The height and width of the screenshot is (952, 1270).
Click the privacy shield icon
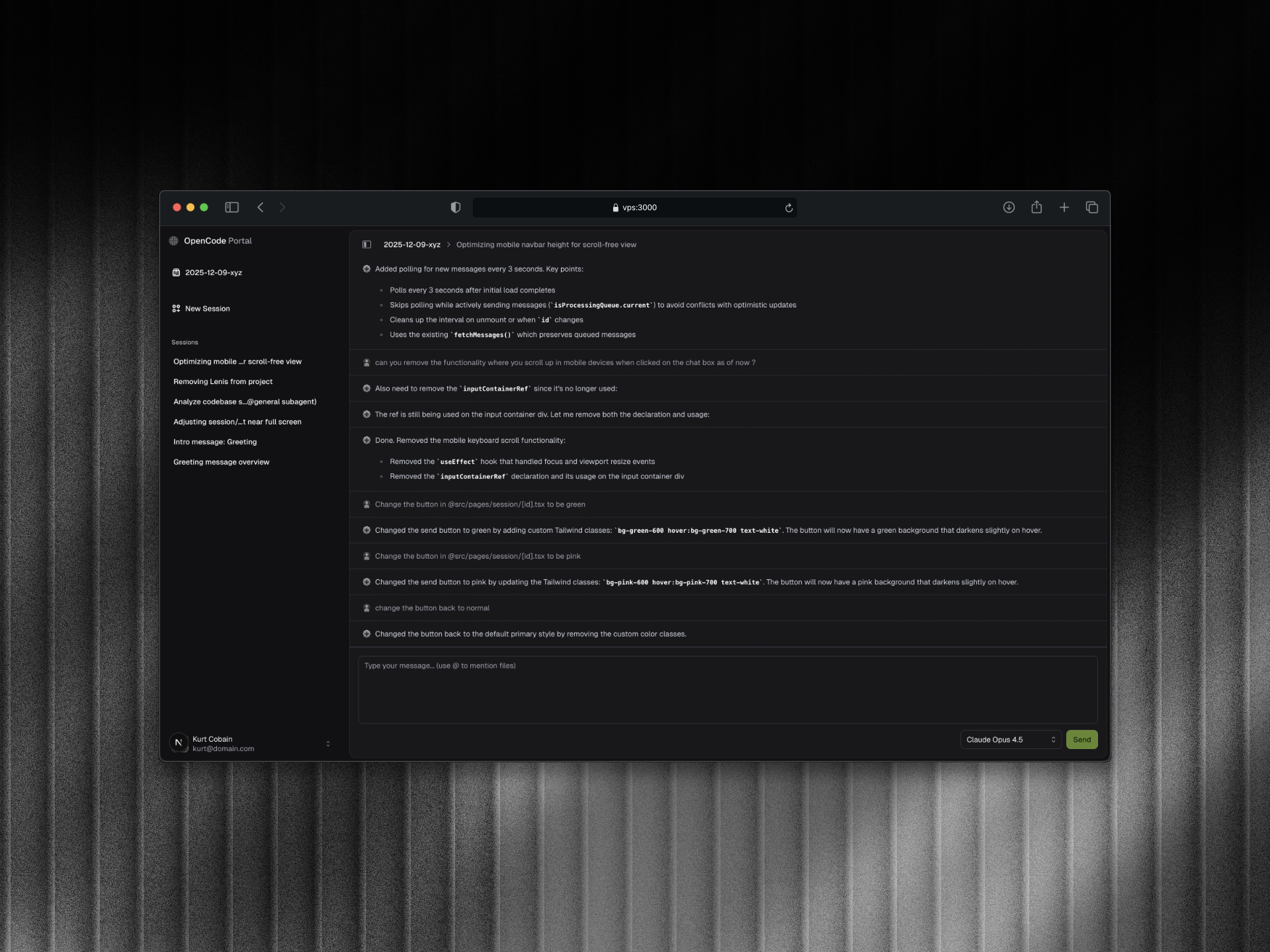(x=456, y=208)
